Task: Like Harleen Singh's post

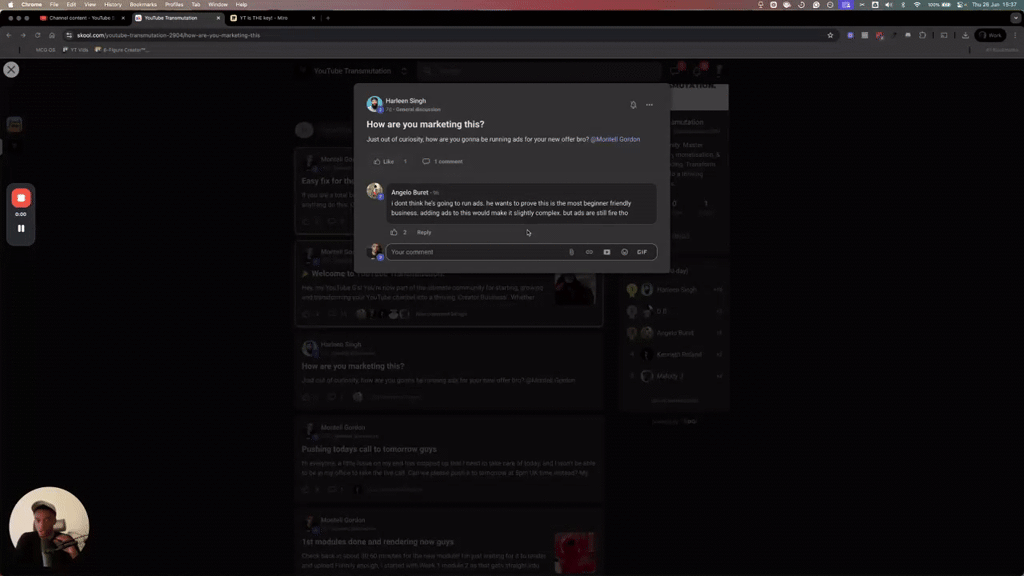Action: (x=383, y=161)
